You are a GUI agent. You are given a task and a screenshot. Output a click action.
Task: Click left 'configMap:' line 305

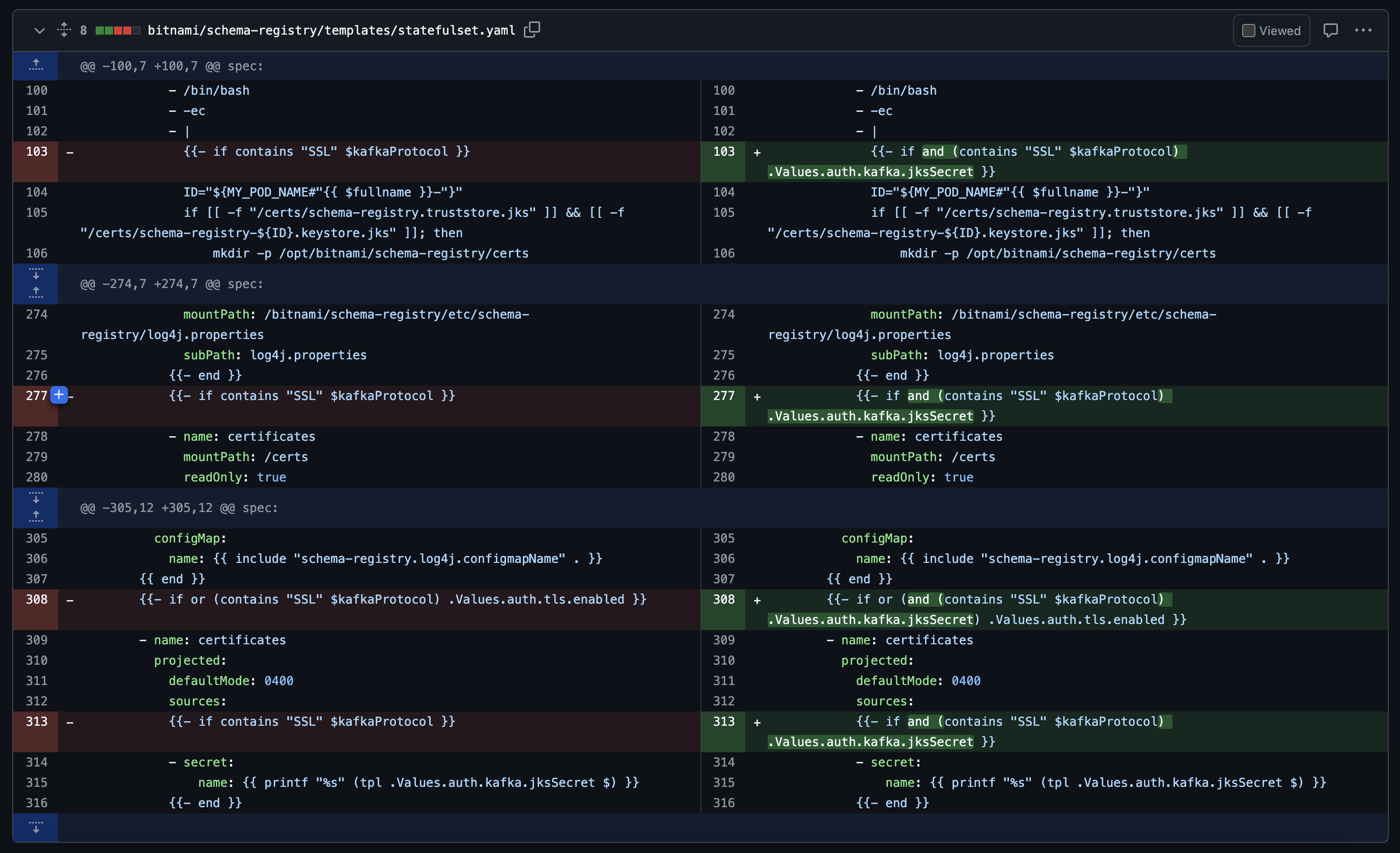190,538
